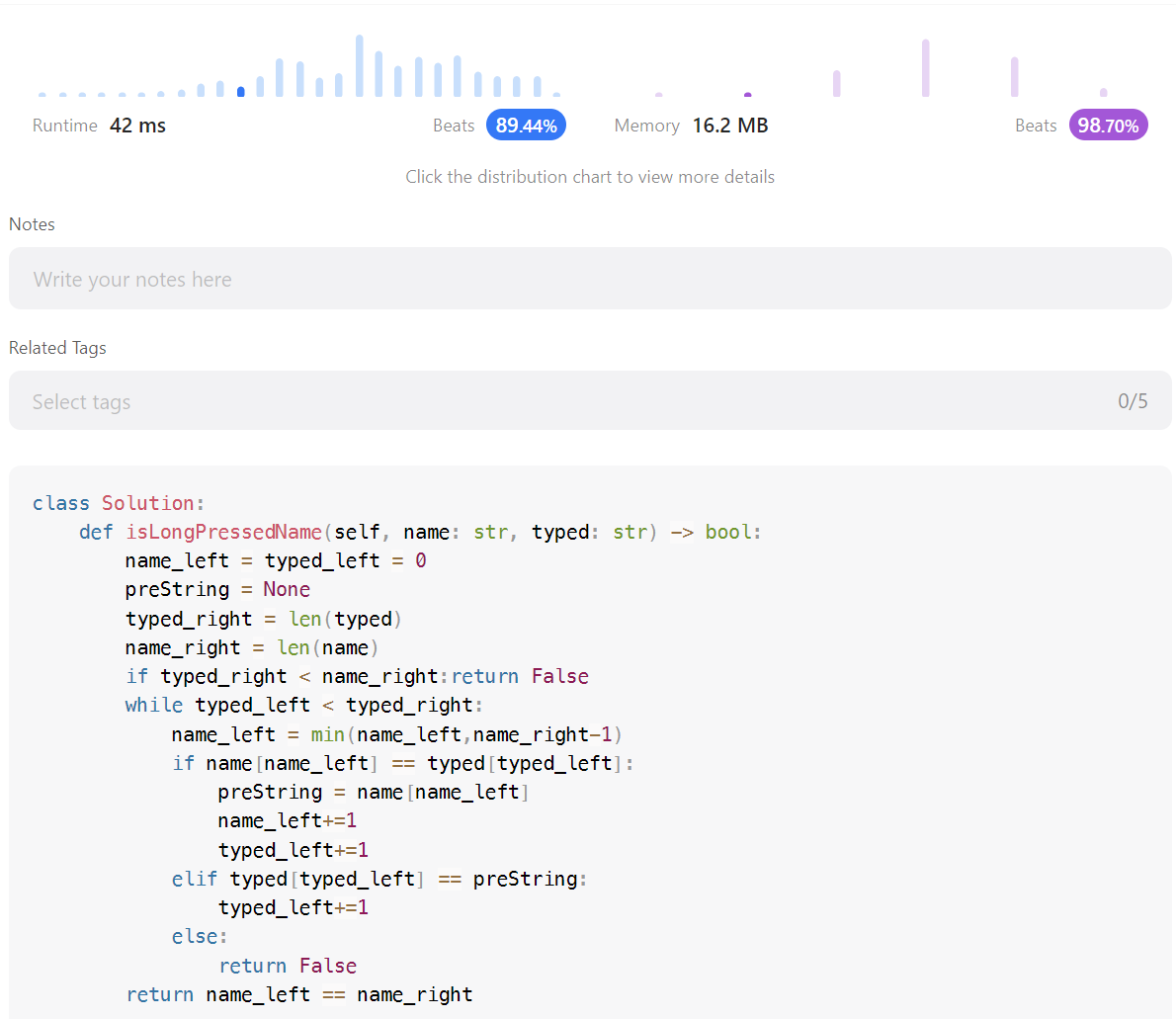1176x1019 pixels.
Task: Click the dark blue highlighted runtime bar
Action: click(x=240, y=90)
